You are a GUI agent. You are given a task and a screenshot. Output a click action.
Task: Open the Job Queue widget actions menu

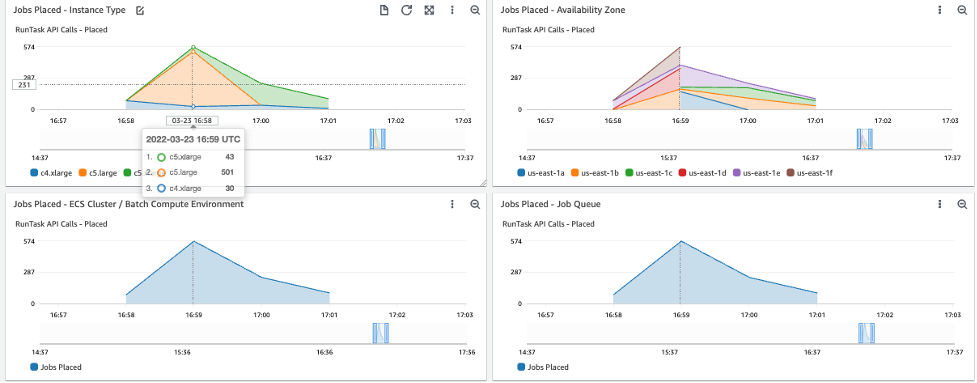coord(940,204)
